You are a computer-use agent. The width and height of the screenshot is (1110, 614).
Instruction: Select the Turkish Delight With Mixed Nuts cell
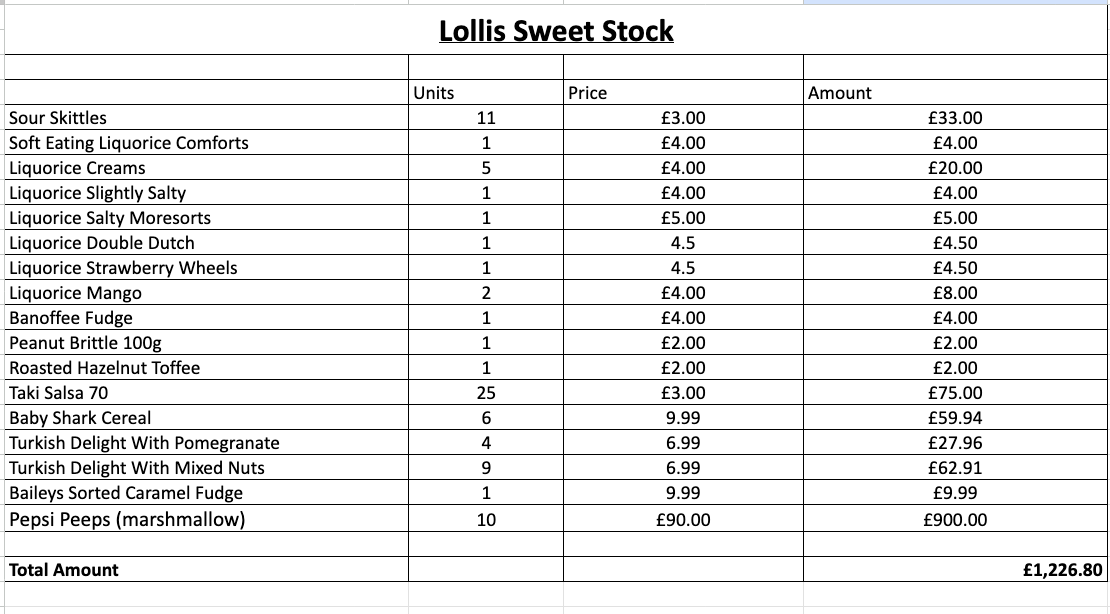(137, 468)
